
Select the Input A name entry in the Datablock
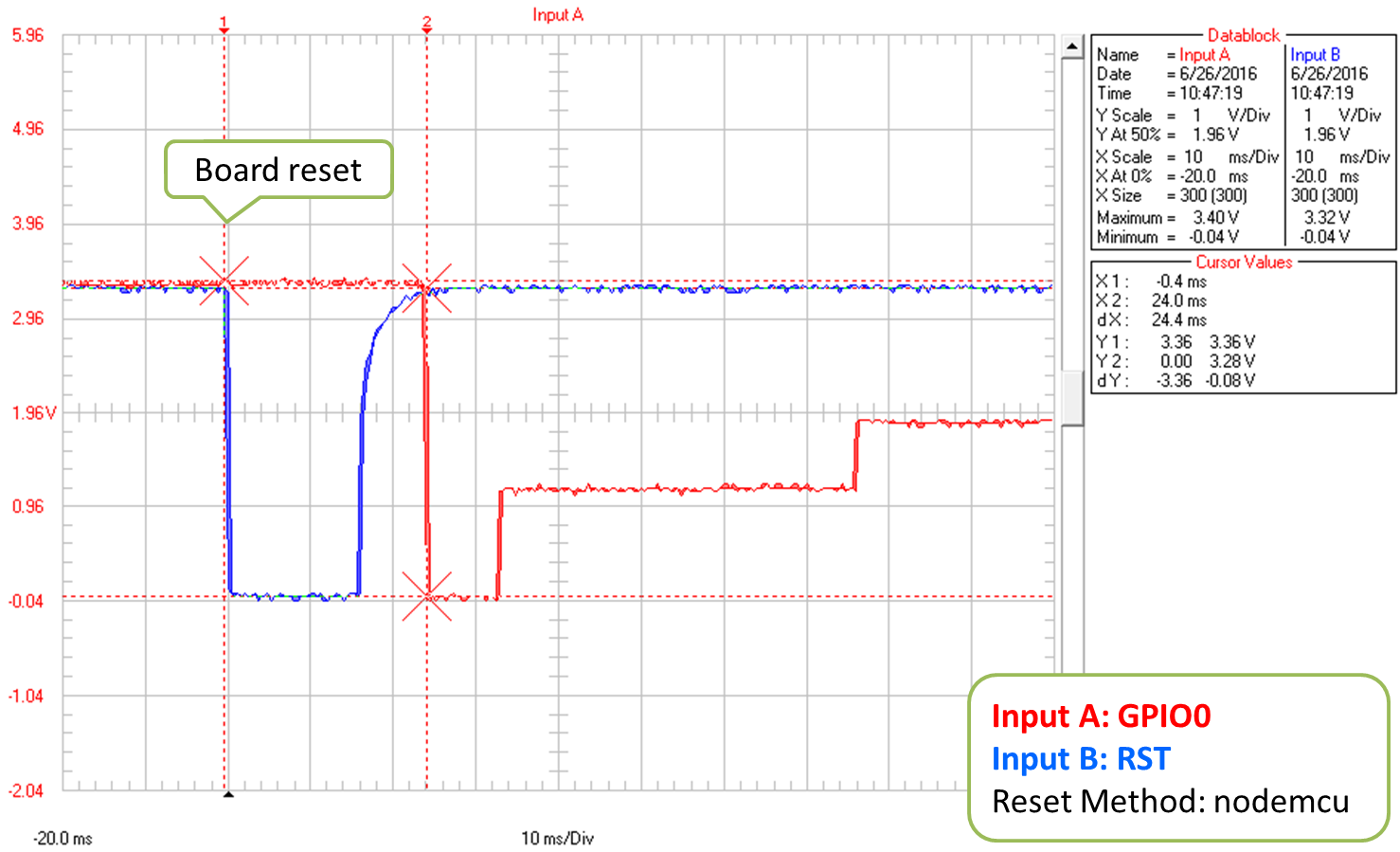point(1205,54)
